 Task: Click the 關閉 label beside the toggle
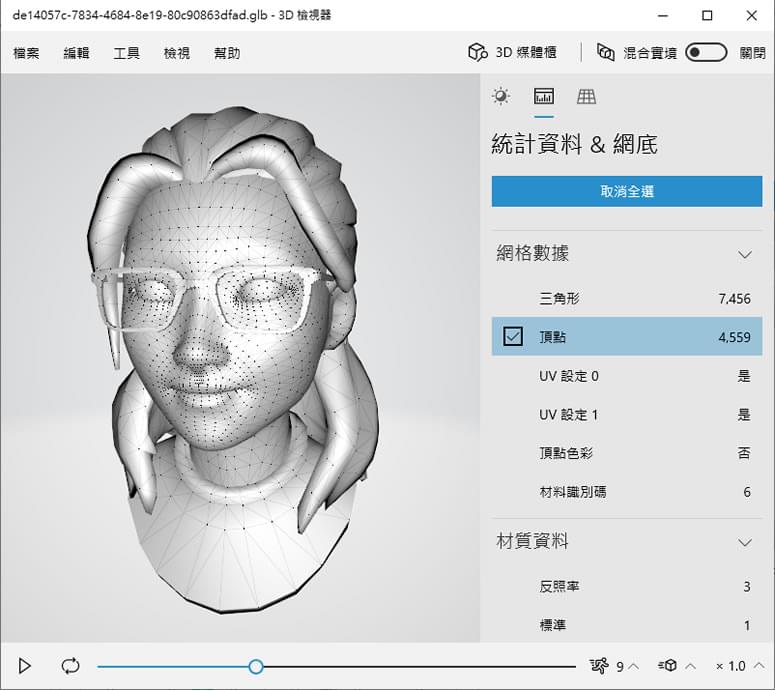pos(752,53)
